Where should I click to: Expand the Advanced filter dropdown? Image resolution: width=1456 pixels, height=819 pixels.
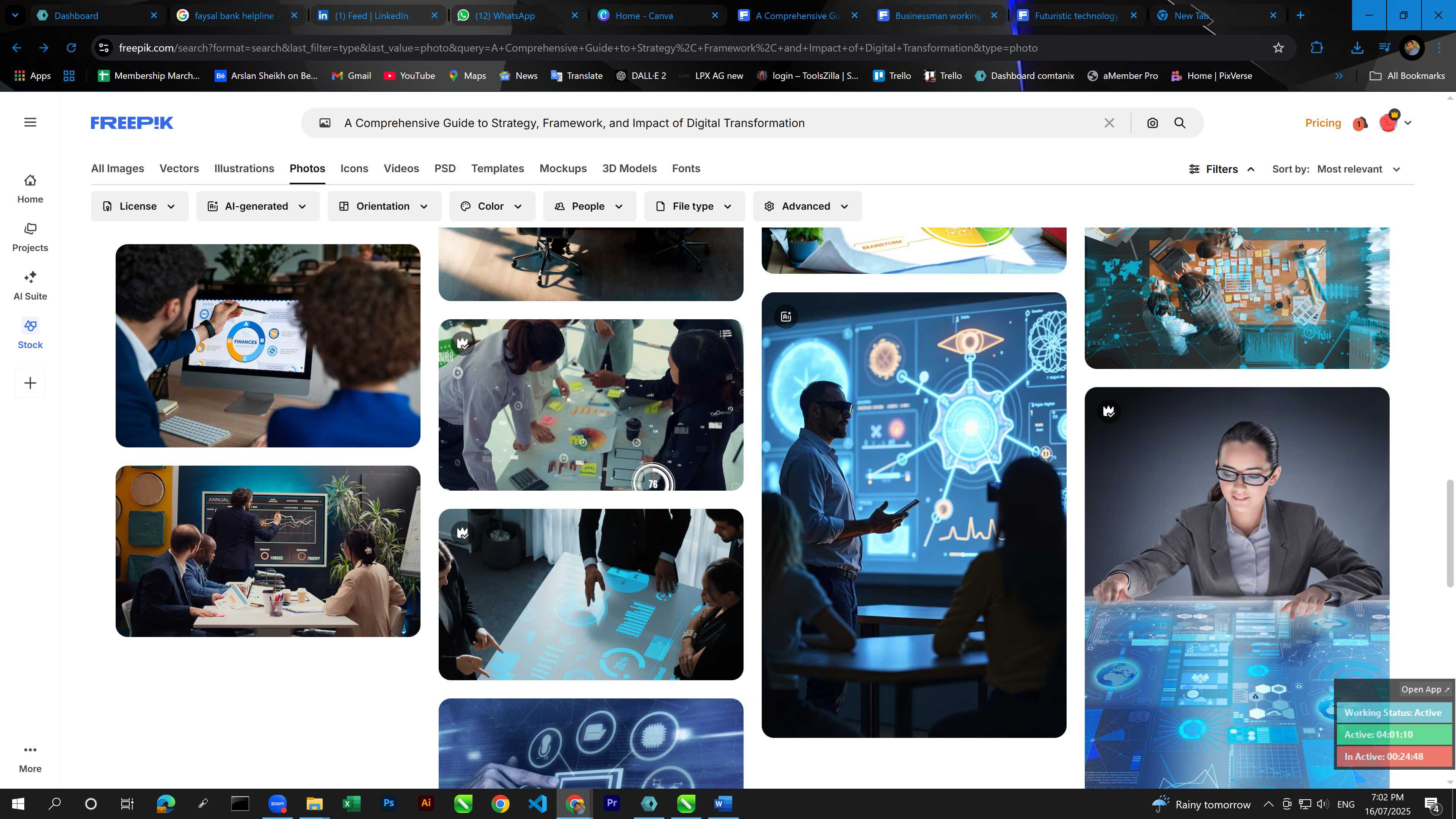click(807, 206)
